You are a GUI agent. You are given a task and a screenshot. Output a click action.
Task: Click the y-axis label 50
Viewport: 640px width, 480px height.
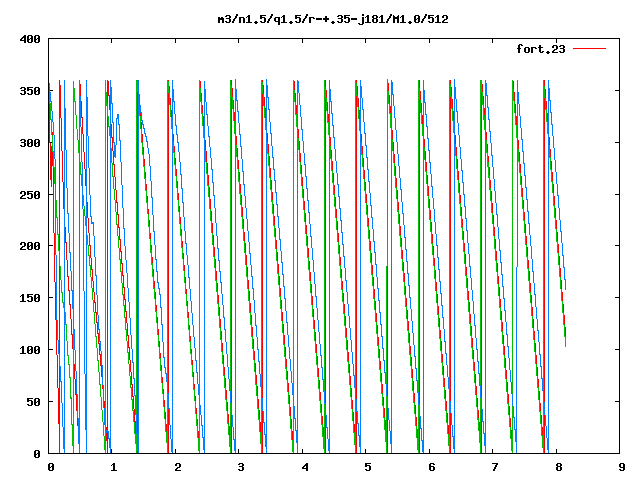[x=33, y=402]
